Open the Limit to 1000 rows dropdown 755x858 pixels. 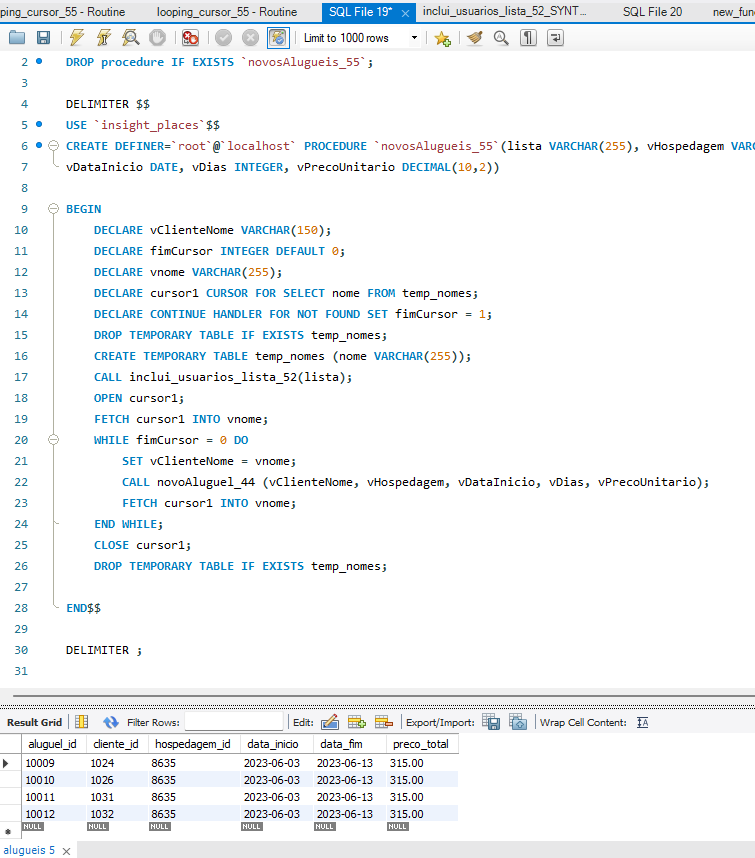coord(414,38)
